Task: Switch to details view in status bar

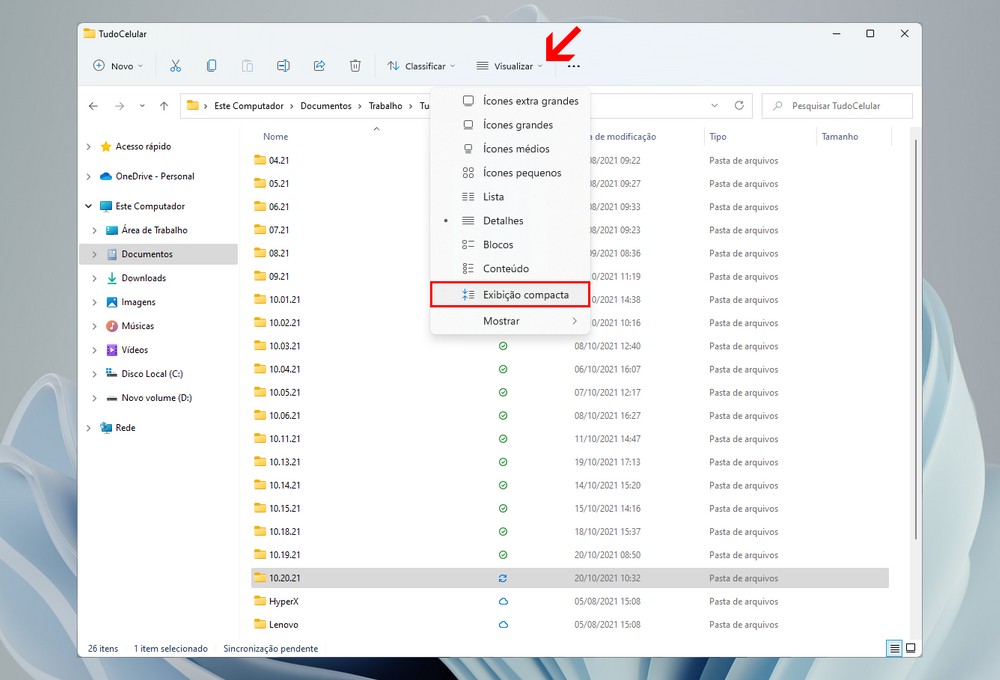Action: coord(894,648)
